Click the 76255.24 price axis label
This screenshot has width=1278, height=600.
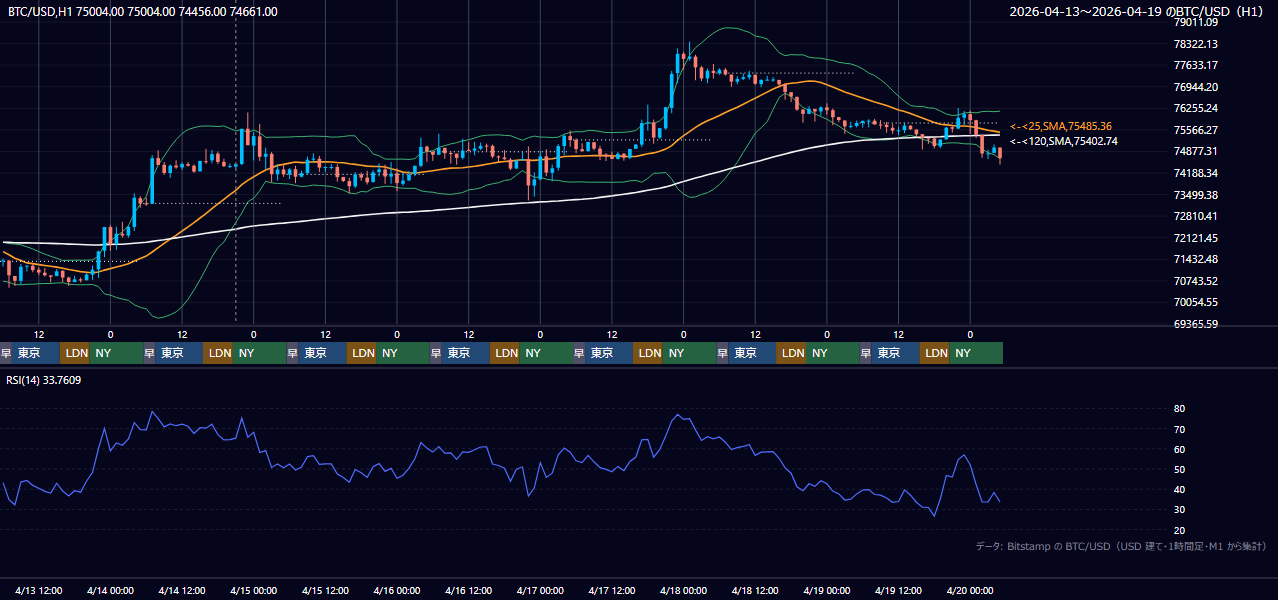(1196, 108)
